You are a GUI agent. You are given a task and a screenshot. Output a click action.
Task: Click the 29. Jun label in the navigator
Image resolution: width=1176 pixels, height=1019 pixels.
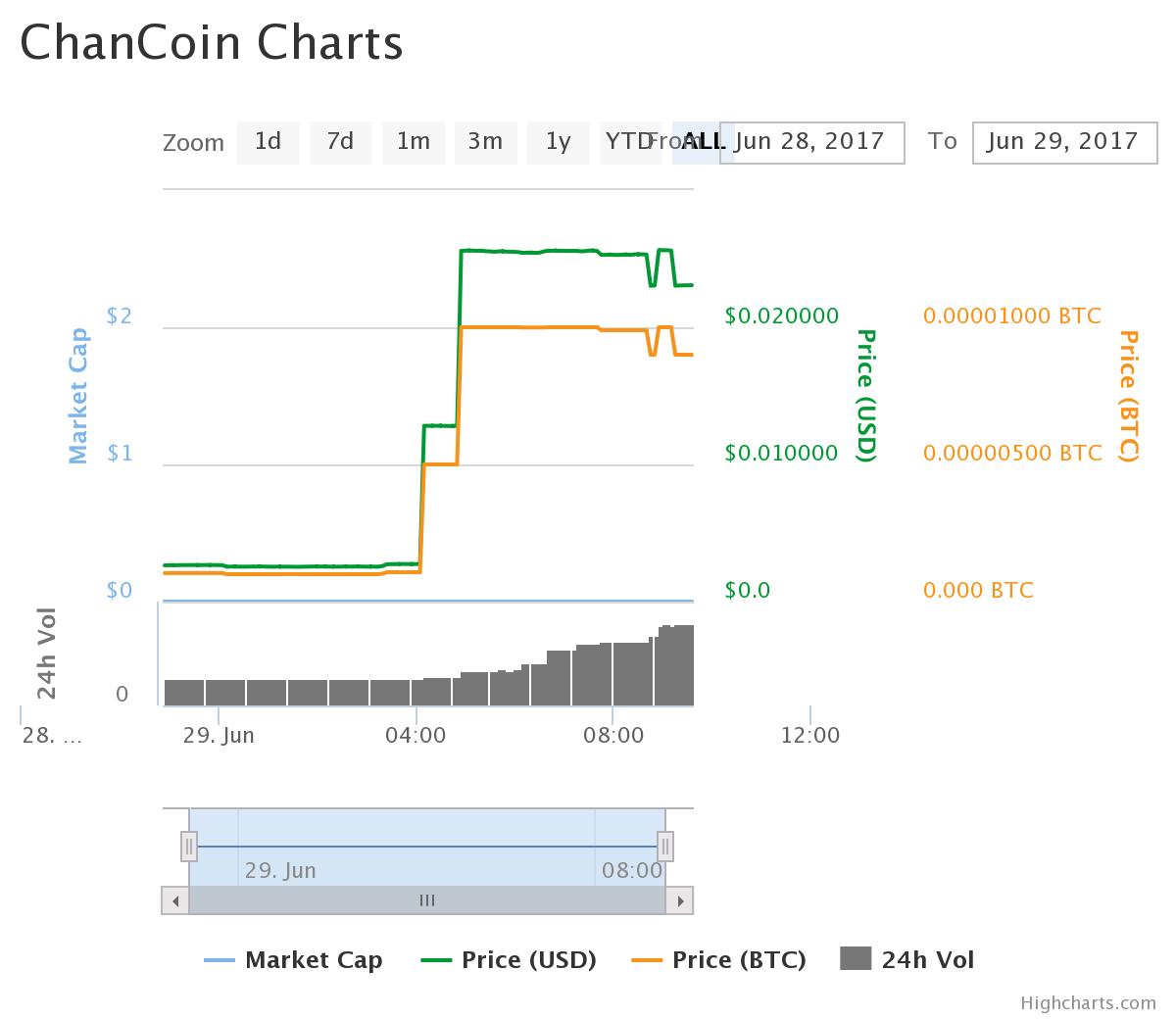[x=281, y=869]
